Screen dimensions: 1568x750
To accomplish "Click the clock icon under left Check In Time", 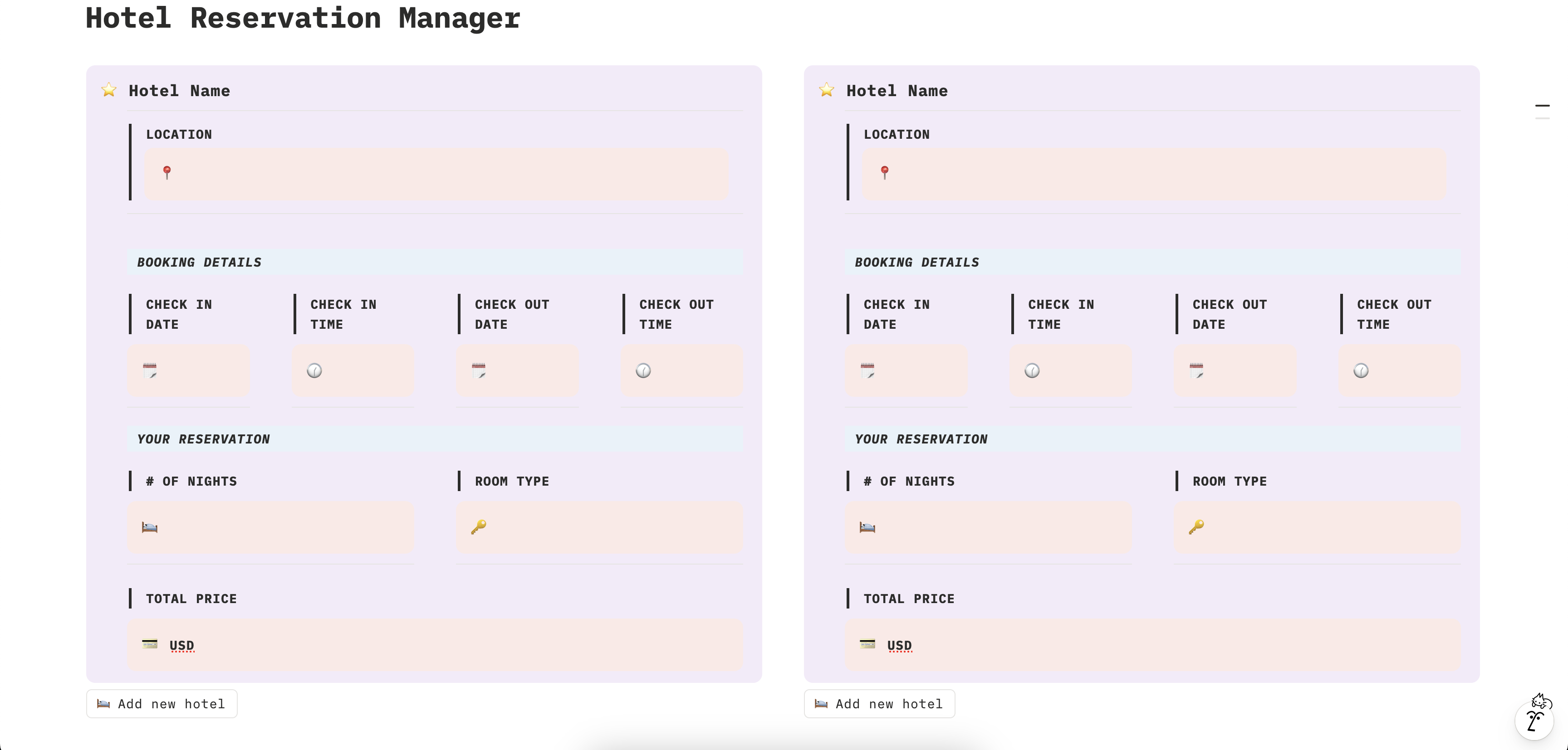I will pyautogui.click(x=314, y=370).
